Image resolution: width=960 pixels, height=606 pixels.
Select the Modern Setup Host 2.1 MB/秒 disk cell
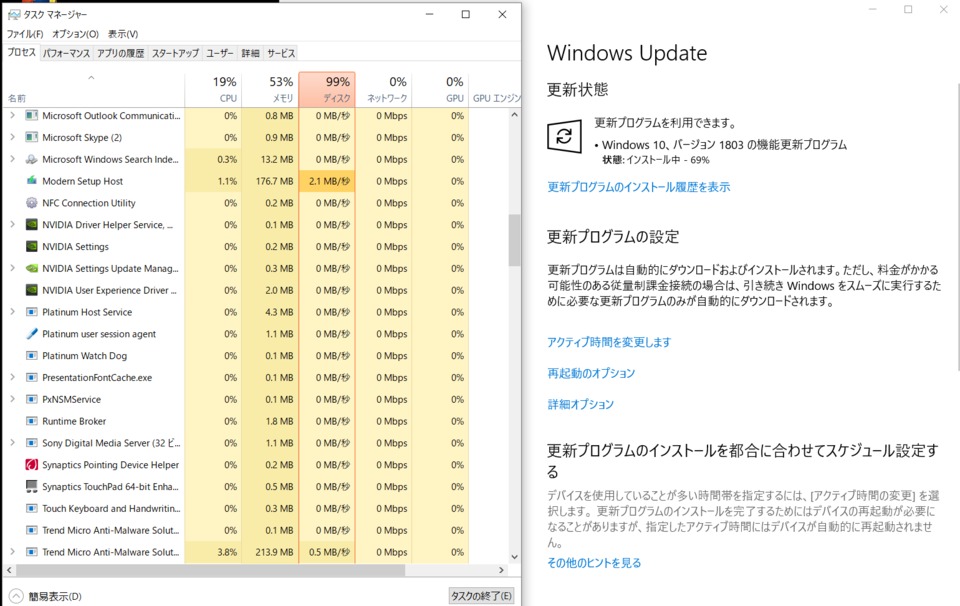coord(327,181)
